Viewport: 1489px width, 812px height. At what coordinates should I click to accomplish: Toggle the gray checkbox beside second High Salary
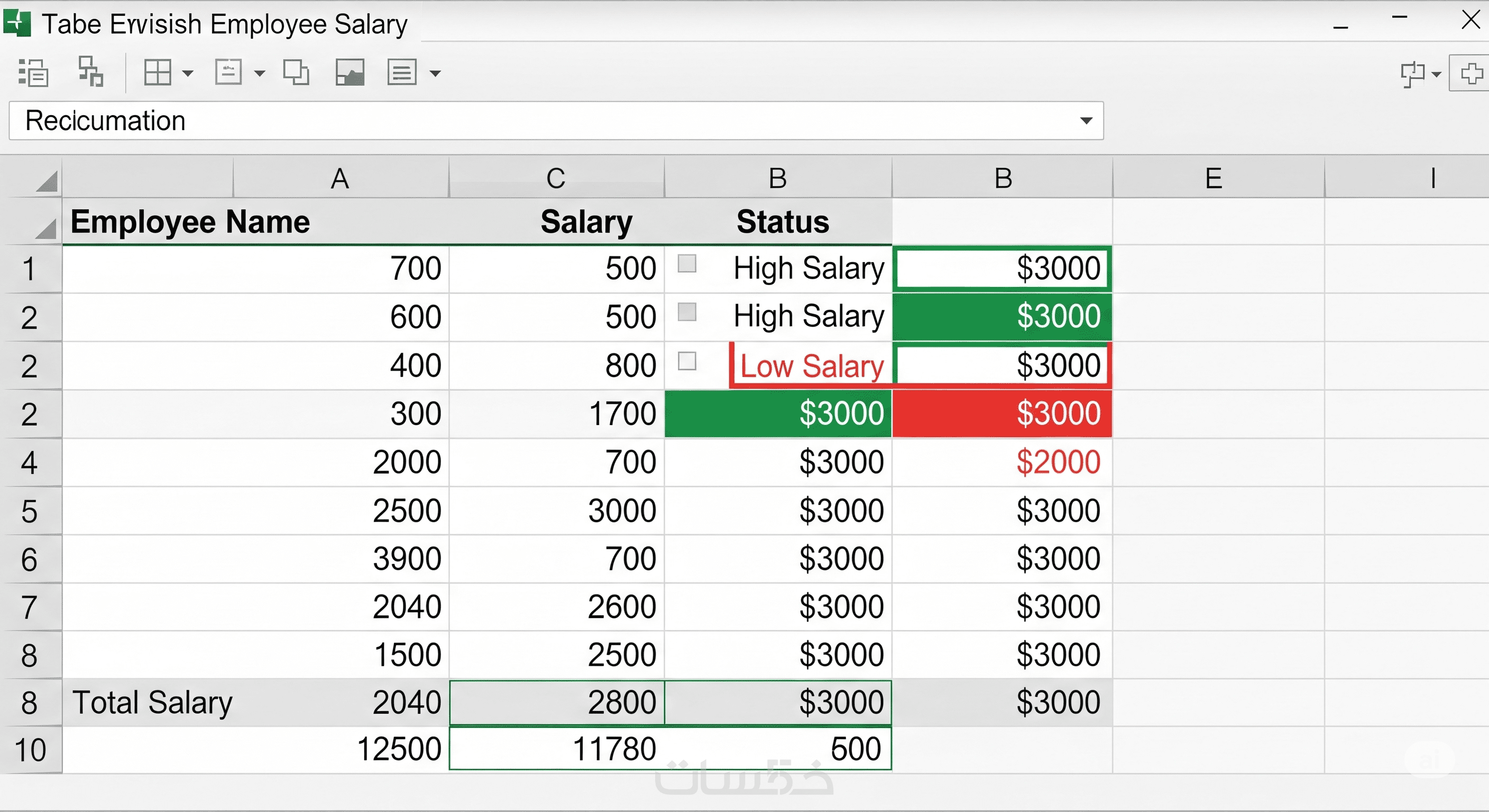687,312
